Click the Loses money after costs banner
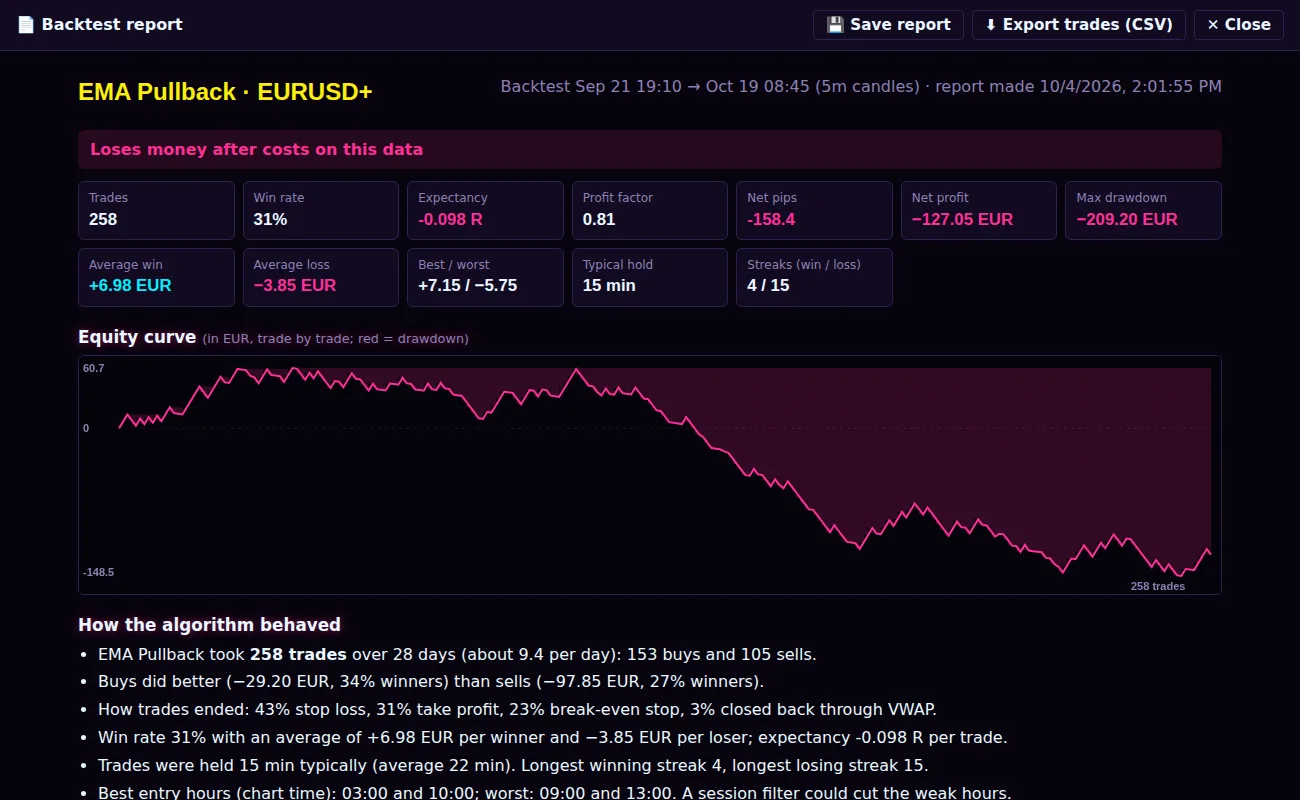 (x=650, y=149)
